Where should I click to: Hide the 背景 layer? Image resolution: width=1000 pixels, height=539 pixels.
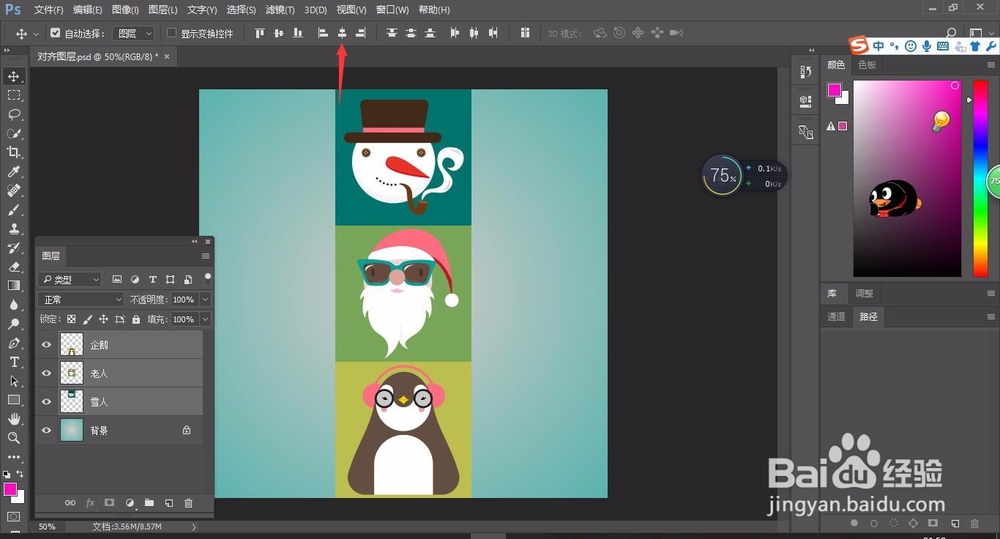click(x=46, y=431)
